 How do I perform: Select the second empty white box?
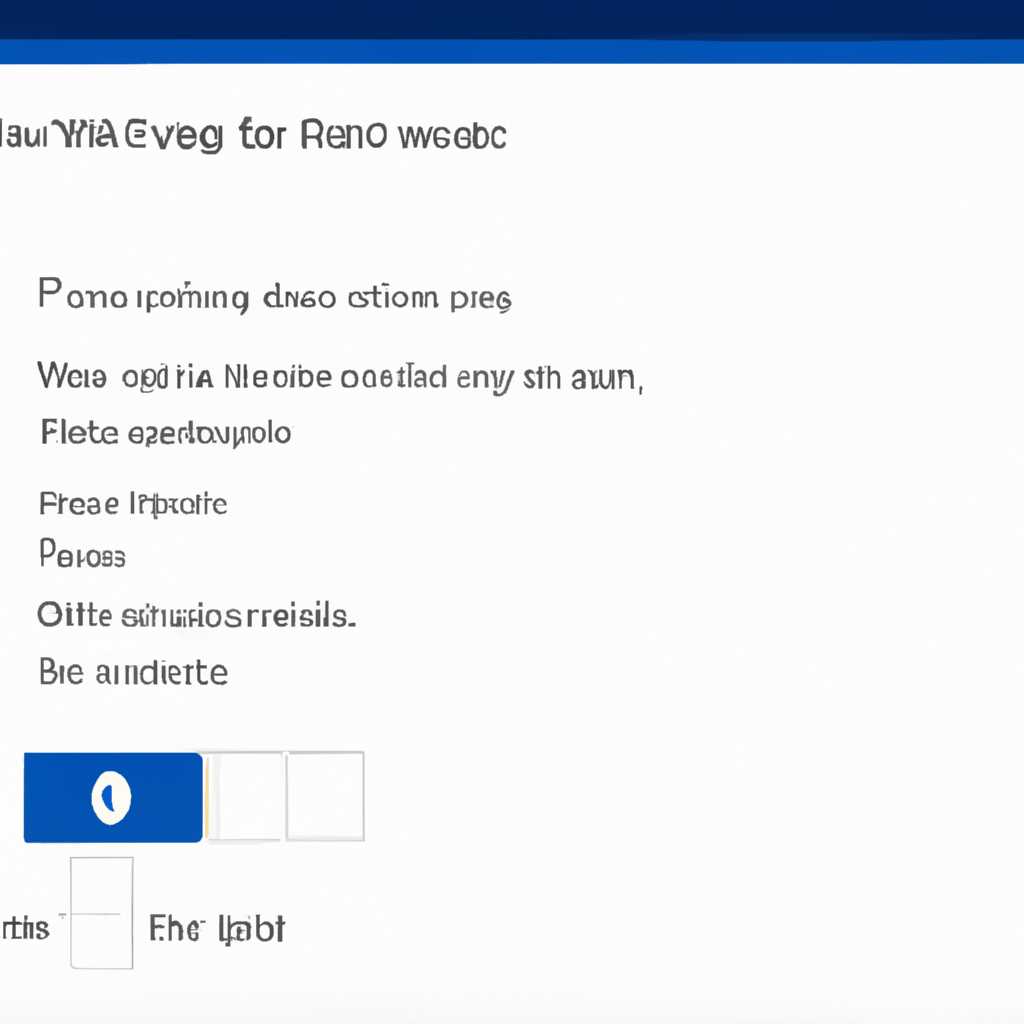point(325,796)
